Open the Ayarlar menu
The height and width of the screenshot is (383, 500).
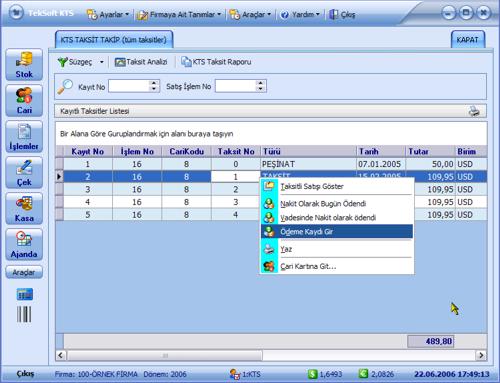tap(108, 14)
